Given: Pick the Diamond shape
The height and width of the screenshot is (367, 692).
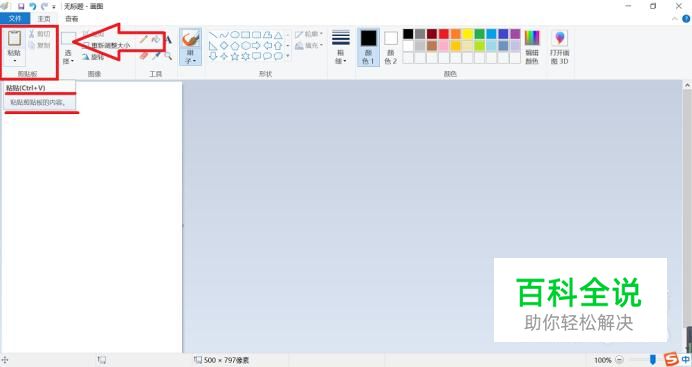Looking at the screenshot, I should click(x=224, y=45).
